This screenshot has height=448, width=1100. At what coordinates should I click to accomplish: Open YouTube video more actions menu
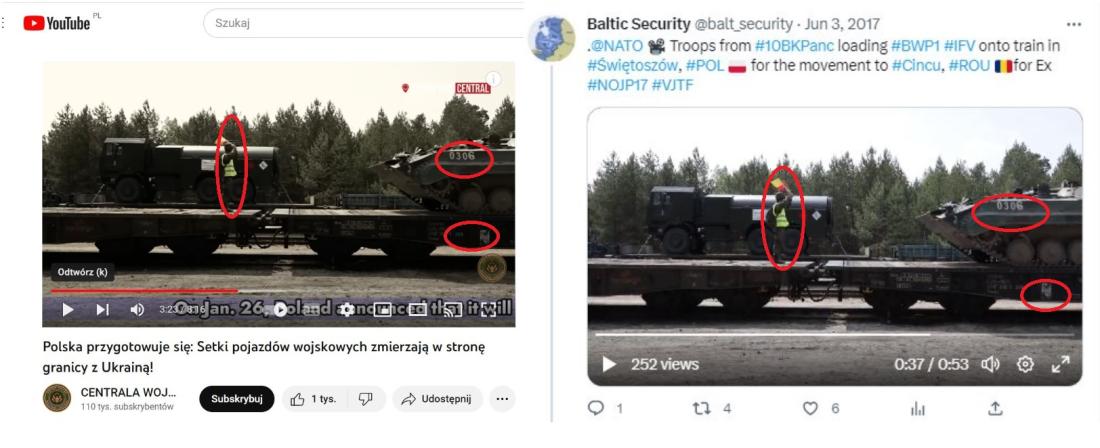[x=502, y=399]
